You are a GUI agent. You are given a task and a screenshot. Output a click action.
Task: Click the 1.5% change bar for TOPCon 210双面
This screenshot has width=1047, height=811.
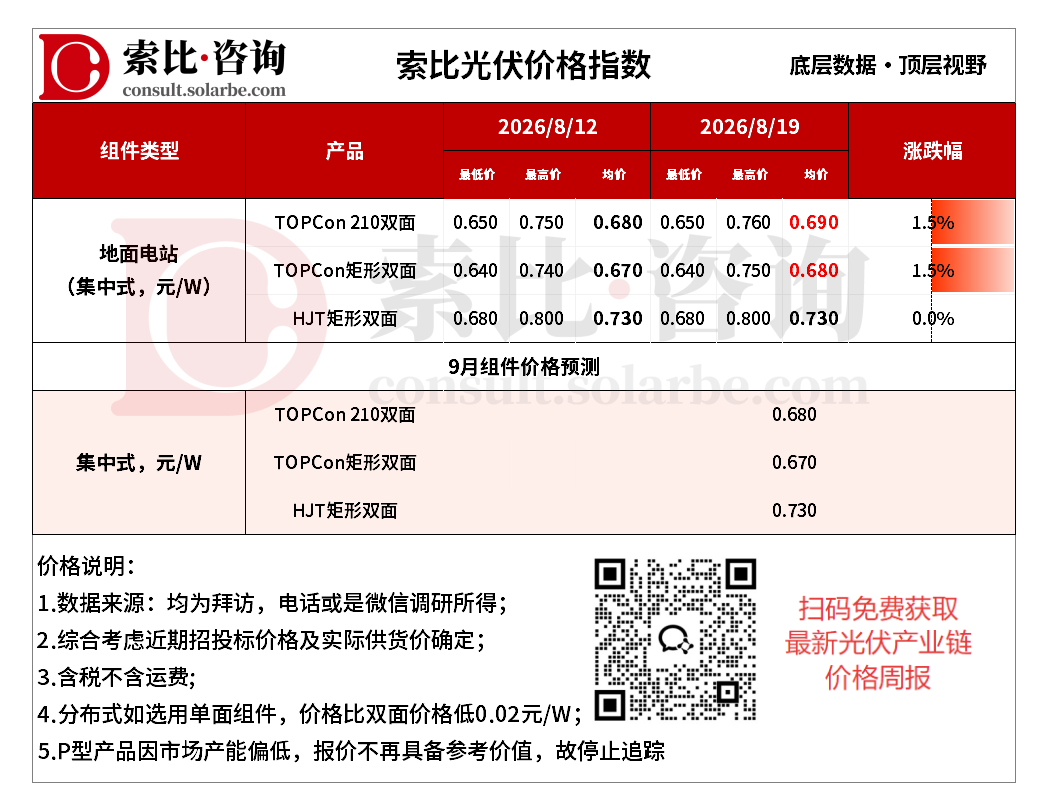click(x=972, y=223)
